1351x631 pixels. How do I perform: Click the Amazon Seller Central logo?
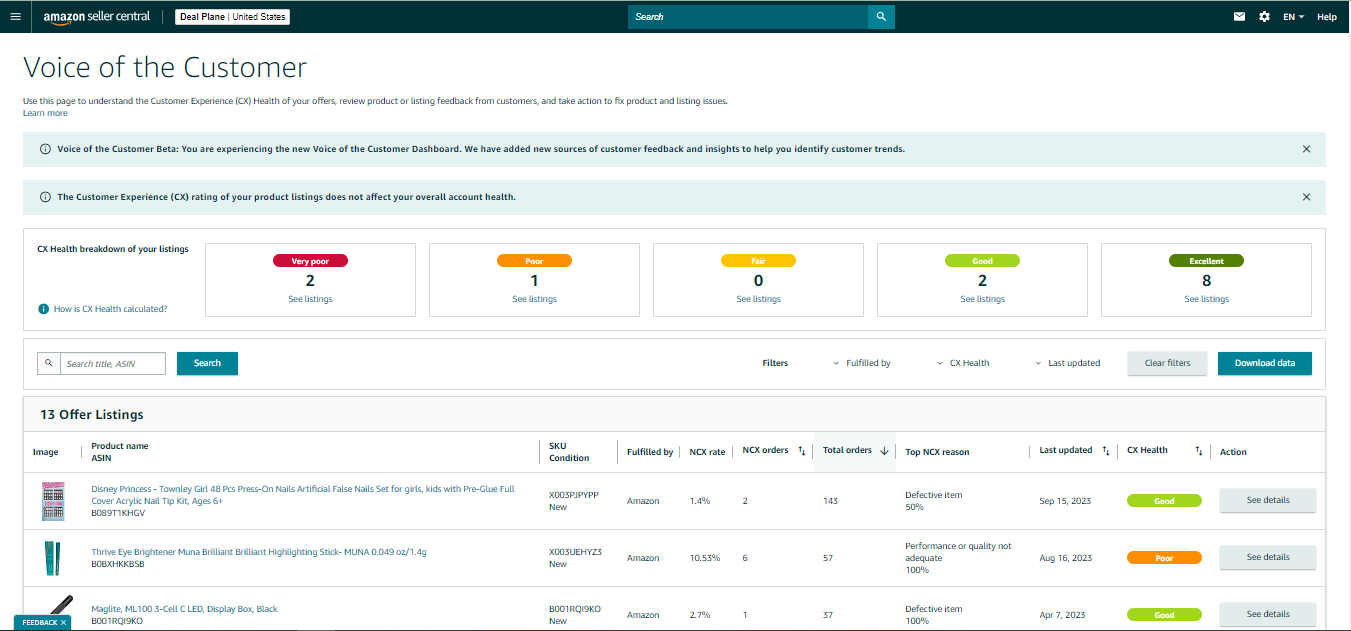pos(96,17)
